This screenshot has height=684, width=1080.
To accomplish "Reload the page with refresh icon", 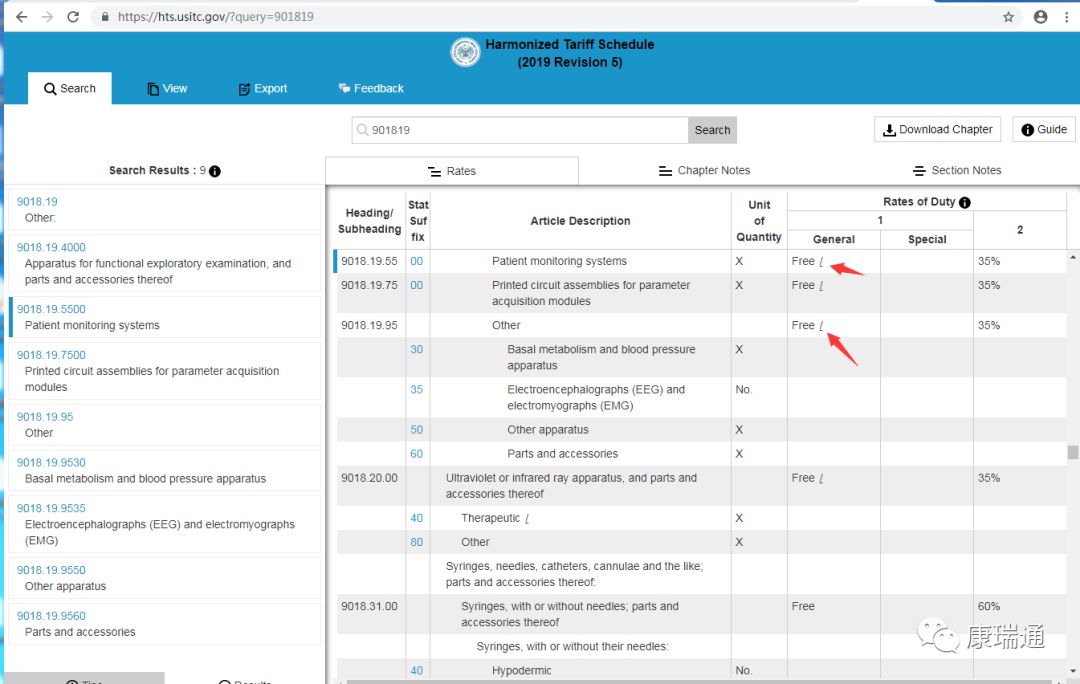I will (x=73, y=17).
